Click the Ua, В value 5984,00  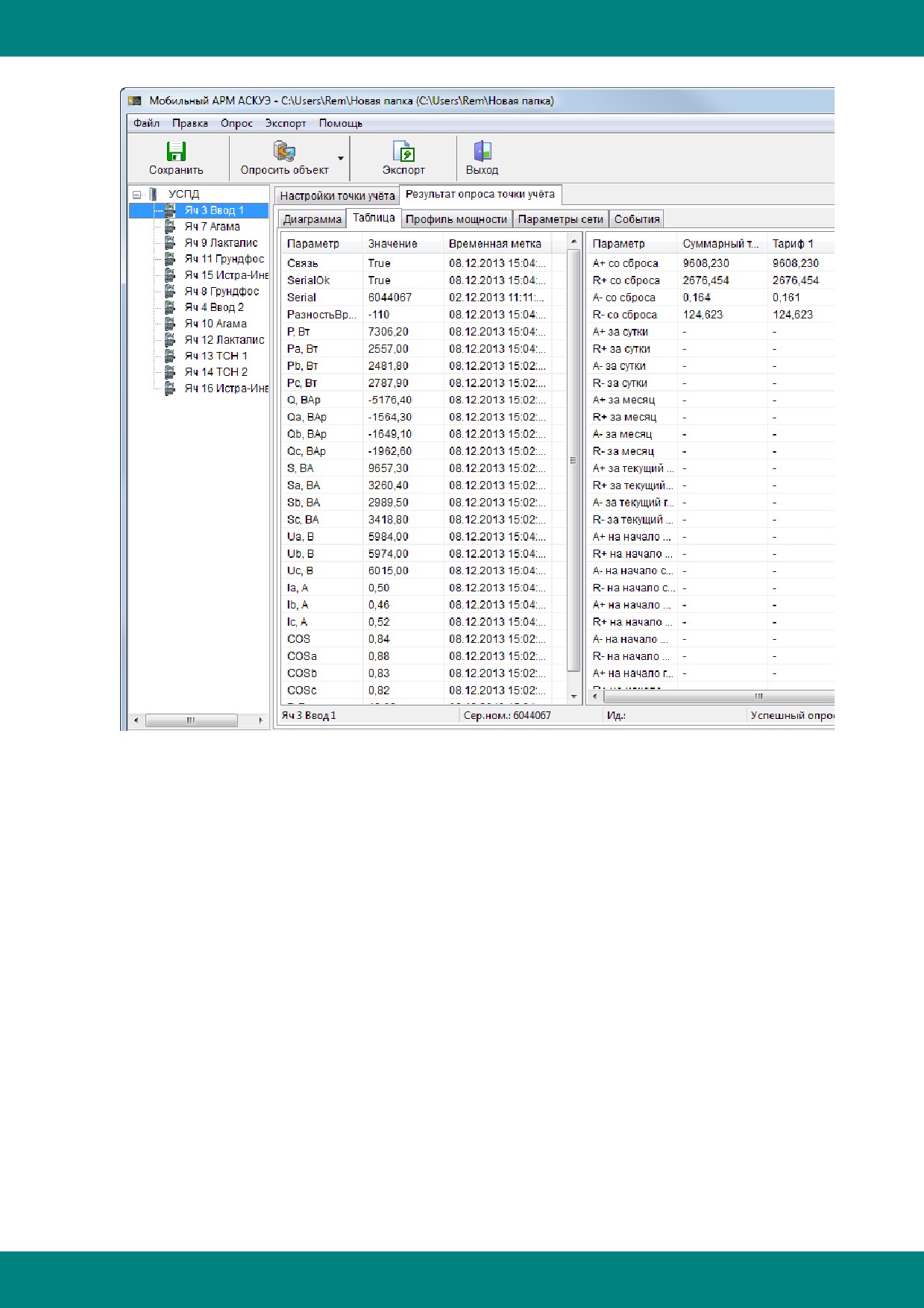389,537
